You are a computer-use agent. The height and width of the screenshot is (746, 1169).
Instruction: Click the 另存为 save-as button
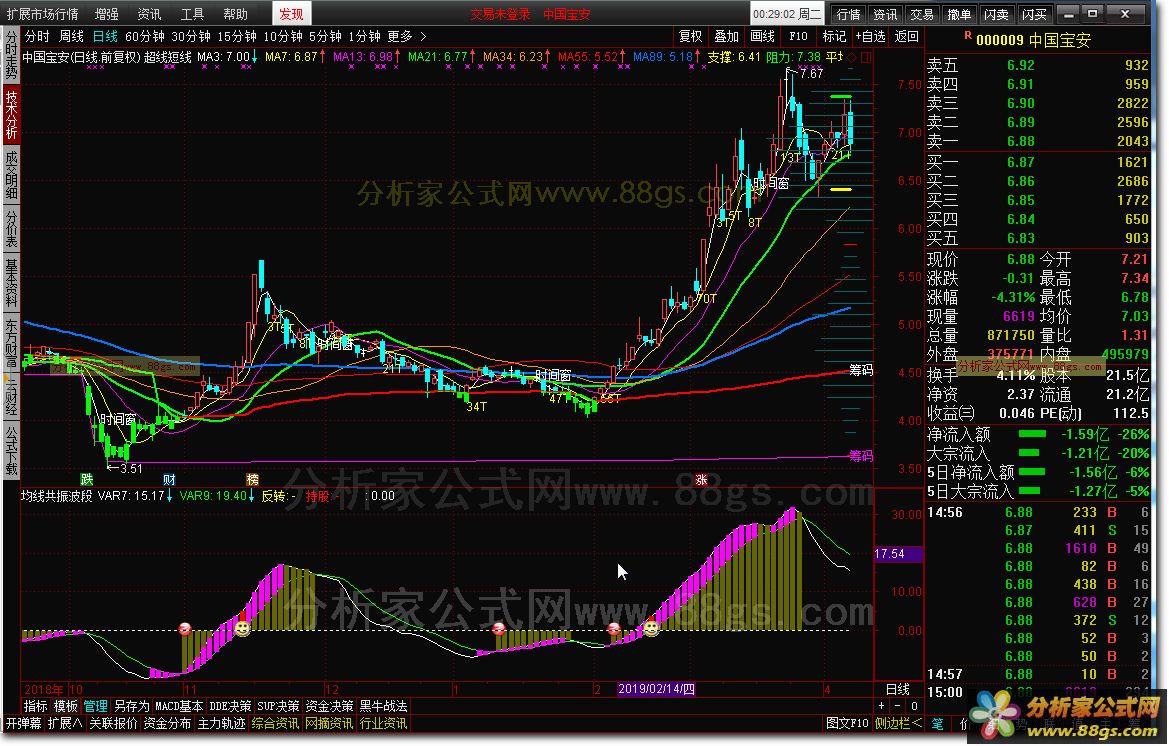click(132, 707)
